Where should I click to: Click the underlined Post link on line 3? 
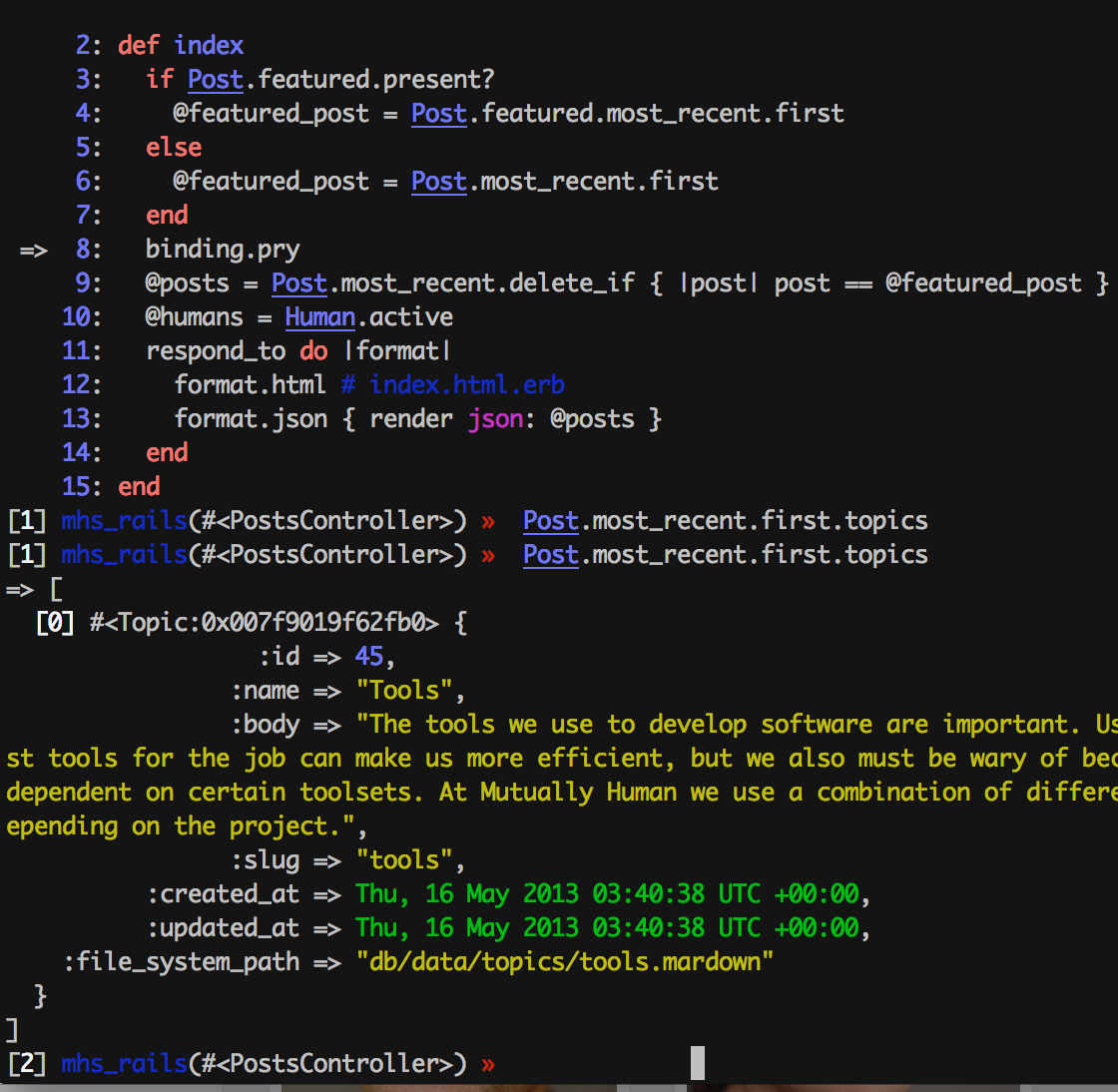(216, 79)
